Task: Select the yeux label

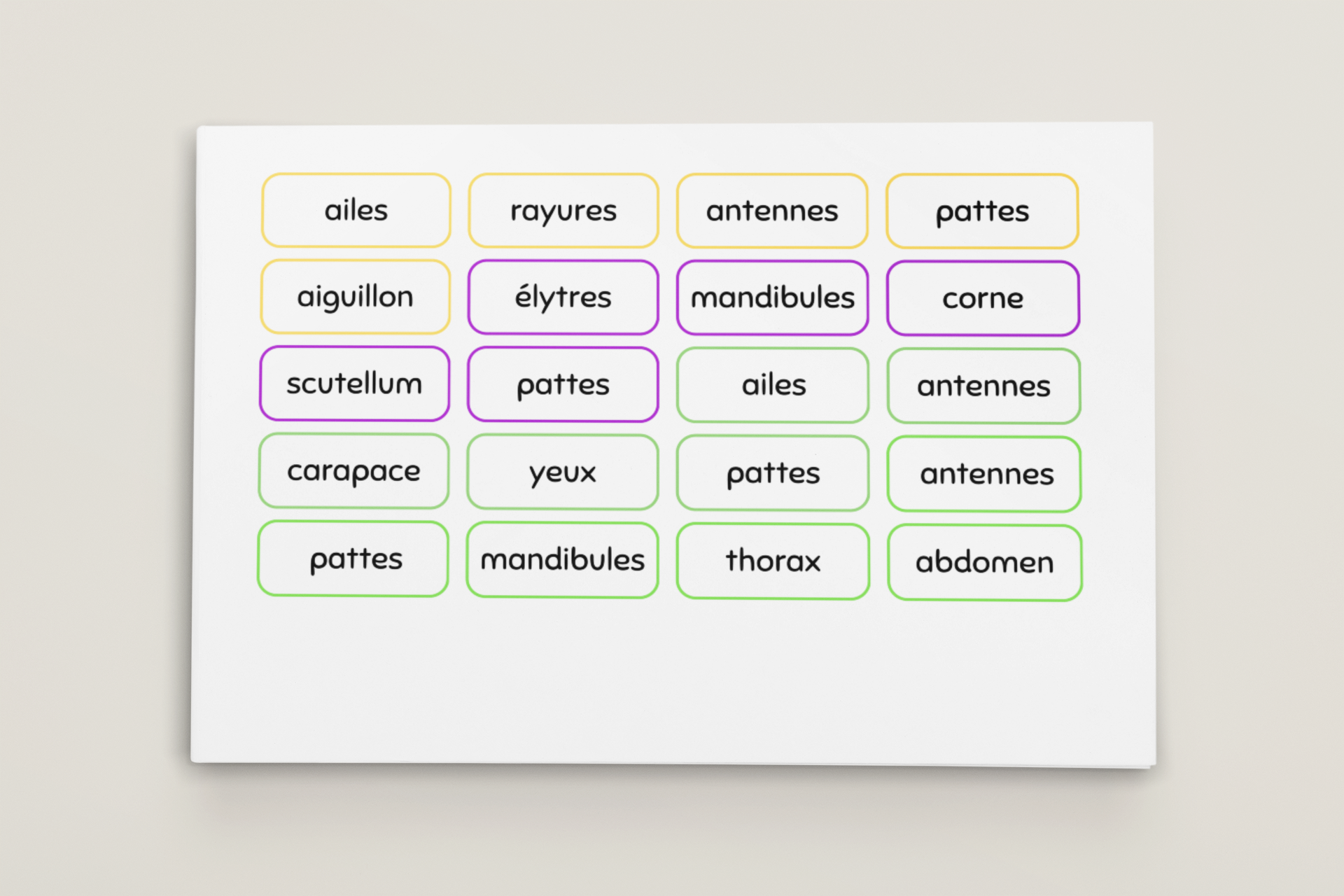Action: tap(562, 472)
